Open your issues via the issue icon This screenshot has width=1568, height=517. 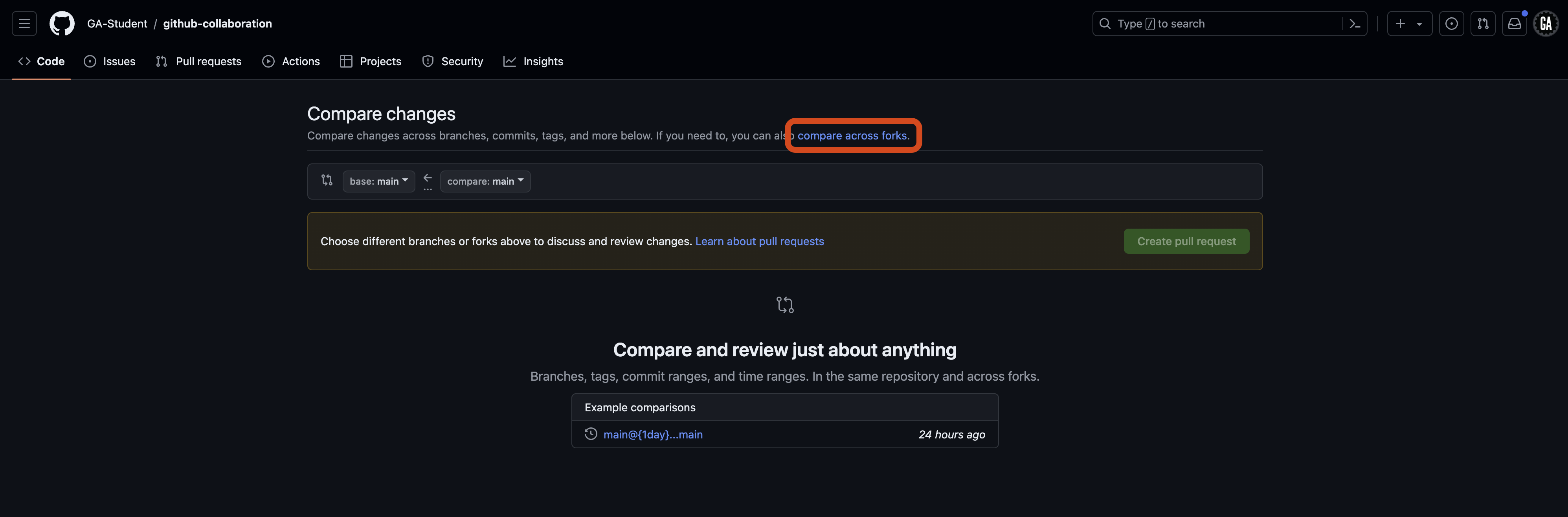(1452, 23)
